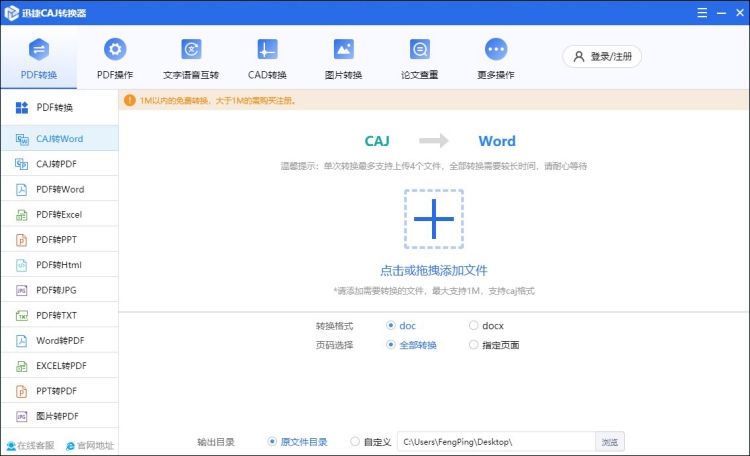Click the PDF转Html sidebar icon

point(22,265)
